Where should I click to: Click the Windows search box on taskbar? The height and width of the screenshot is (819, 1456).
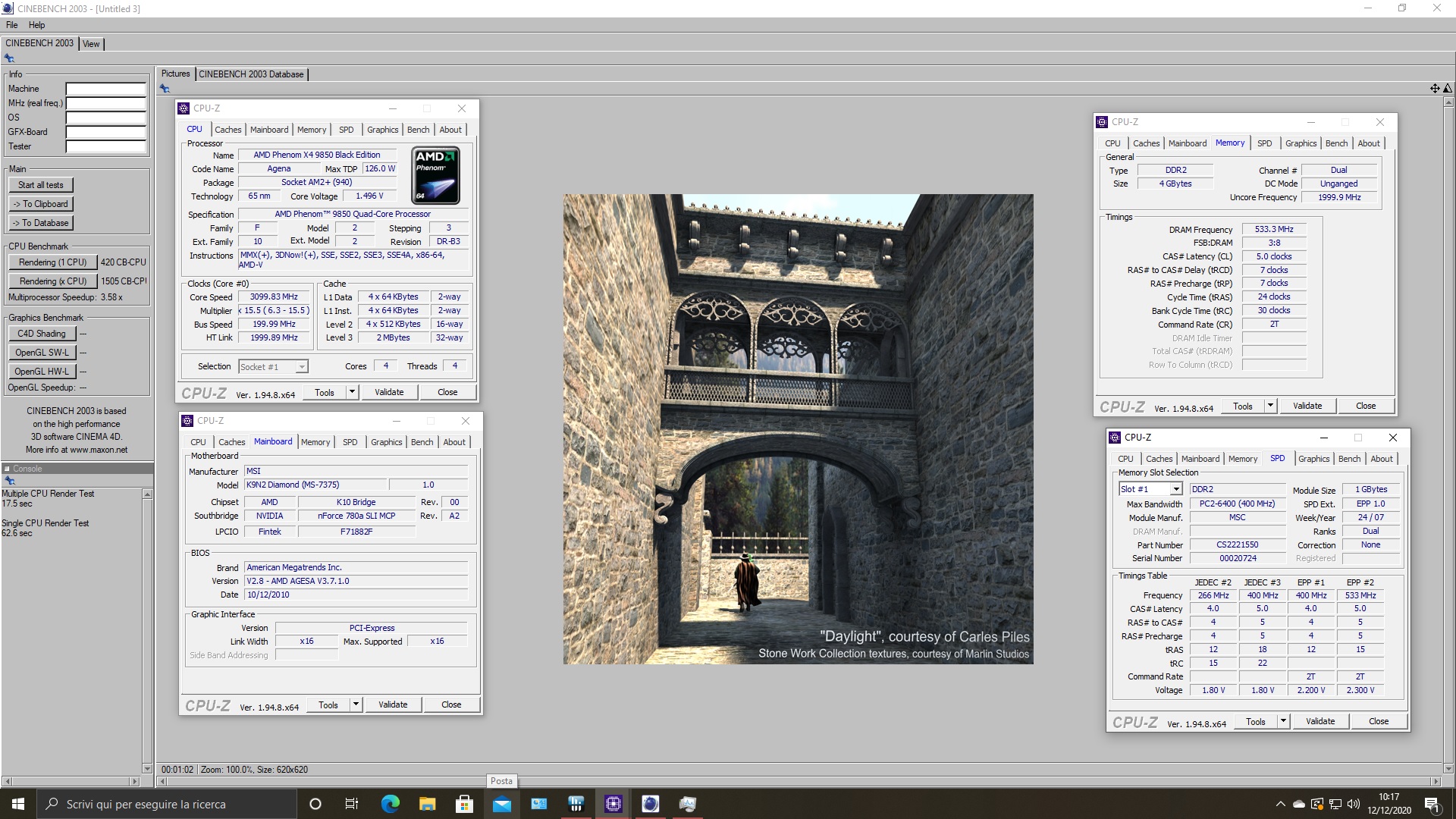(x=166, y=804)
